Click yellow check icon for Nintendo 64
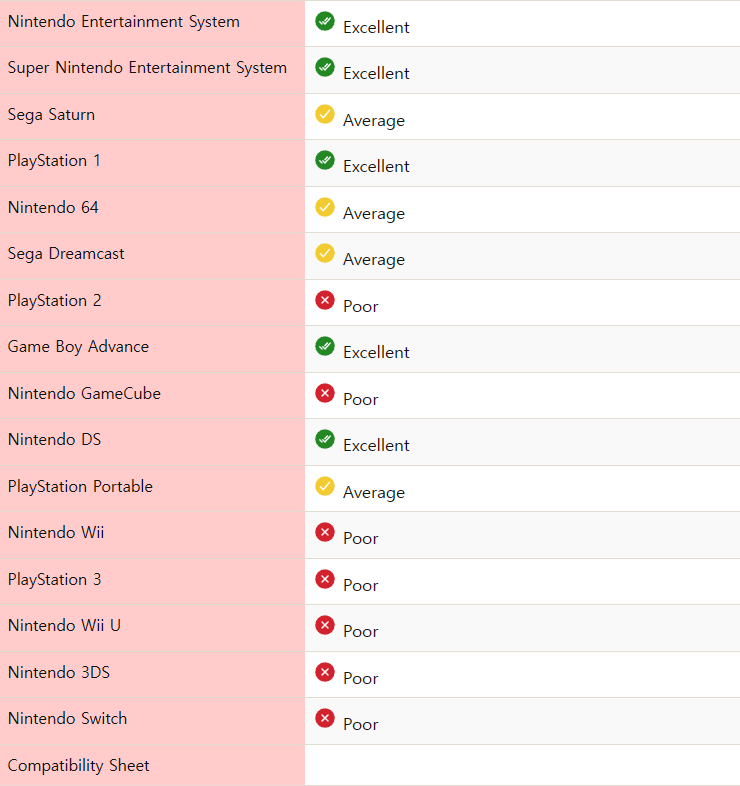This screenshot has width=740, height=786. [325, 207]
